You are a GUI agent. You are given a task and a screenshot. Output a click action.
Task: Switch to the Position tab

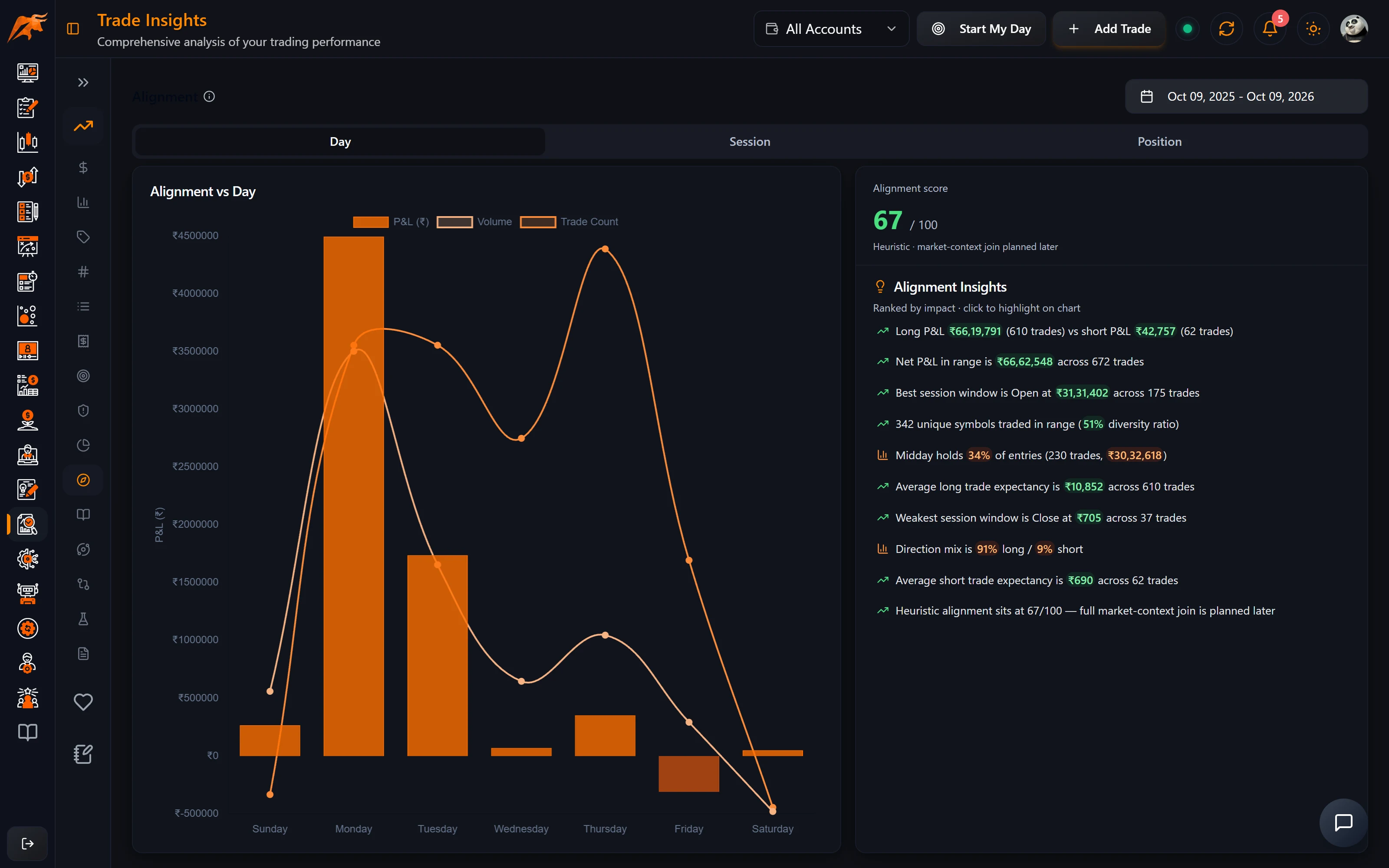pyautogui.click(x=1159, y=141)
